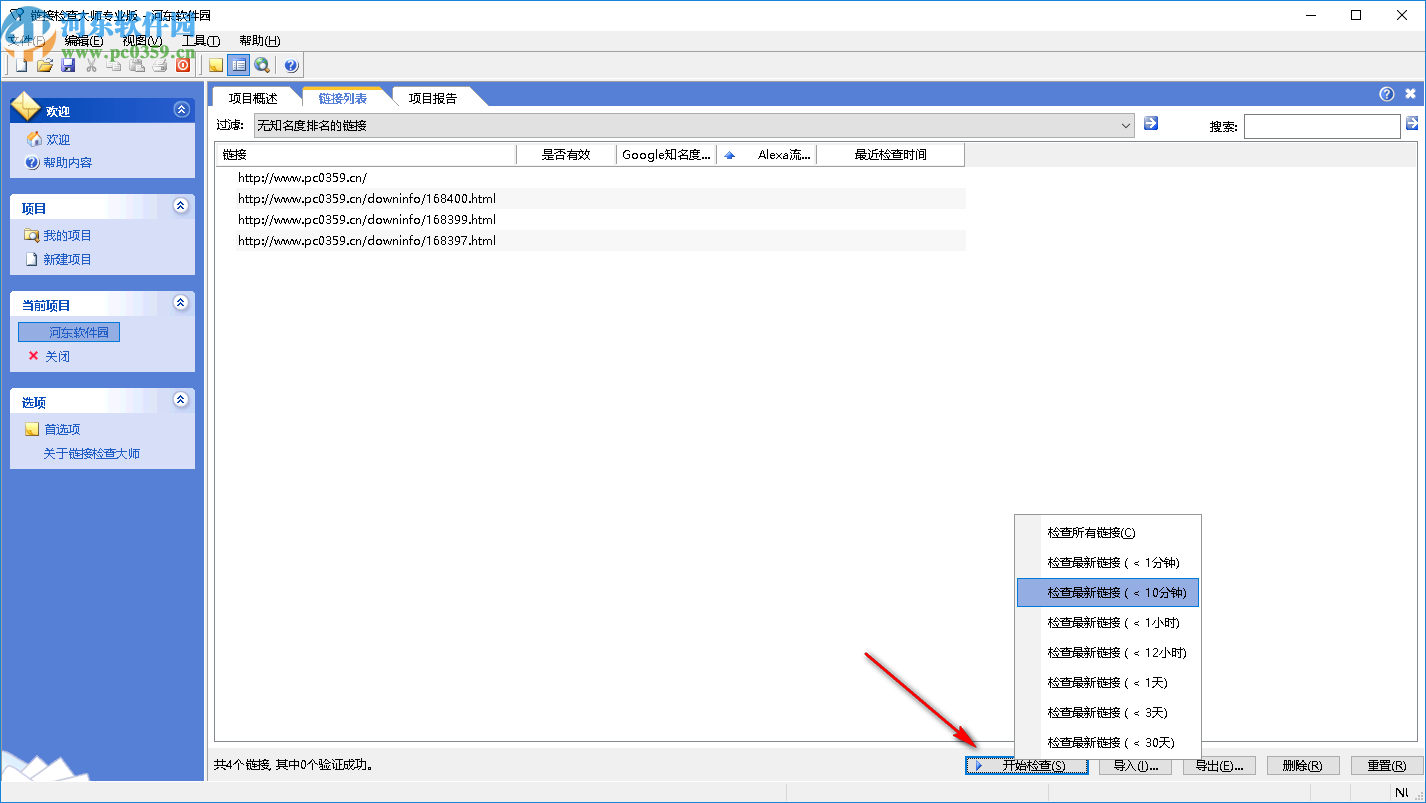Sort by the 链接 column header

click(366, 154)
